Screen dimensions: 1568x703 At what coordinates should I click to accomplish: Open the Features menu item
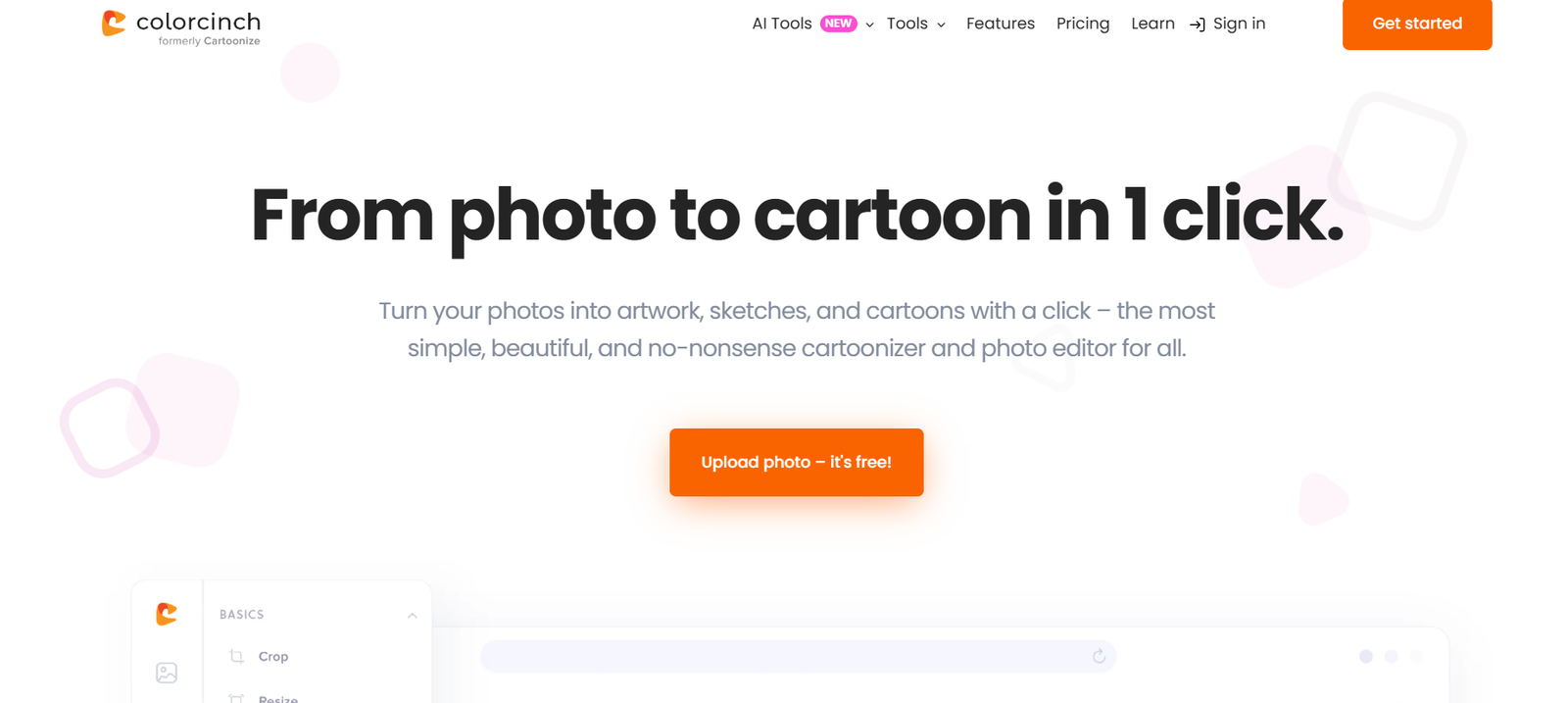(1000, 24)
